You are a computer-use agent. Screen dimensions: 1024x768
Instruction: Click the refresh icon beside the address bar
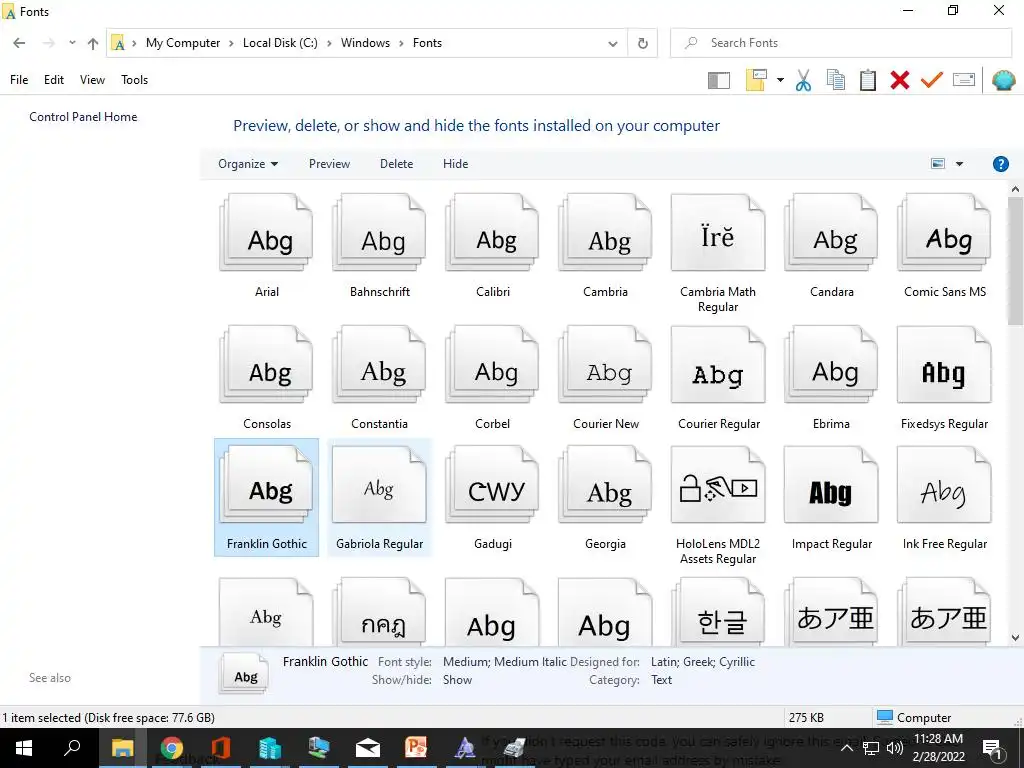pos(643,43)
